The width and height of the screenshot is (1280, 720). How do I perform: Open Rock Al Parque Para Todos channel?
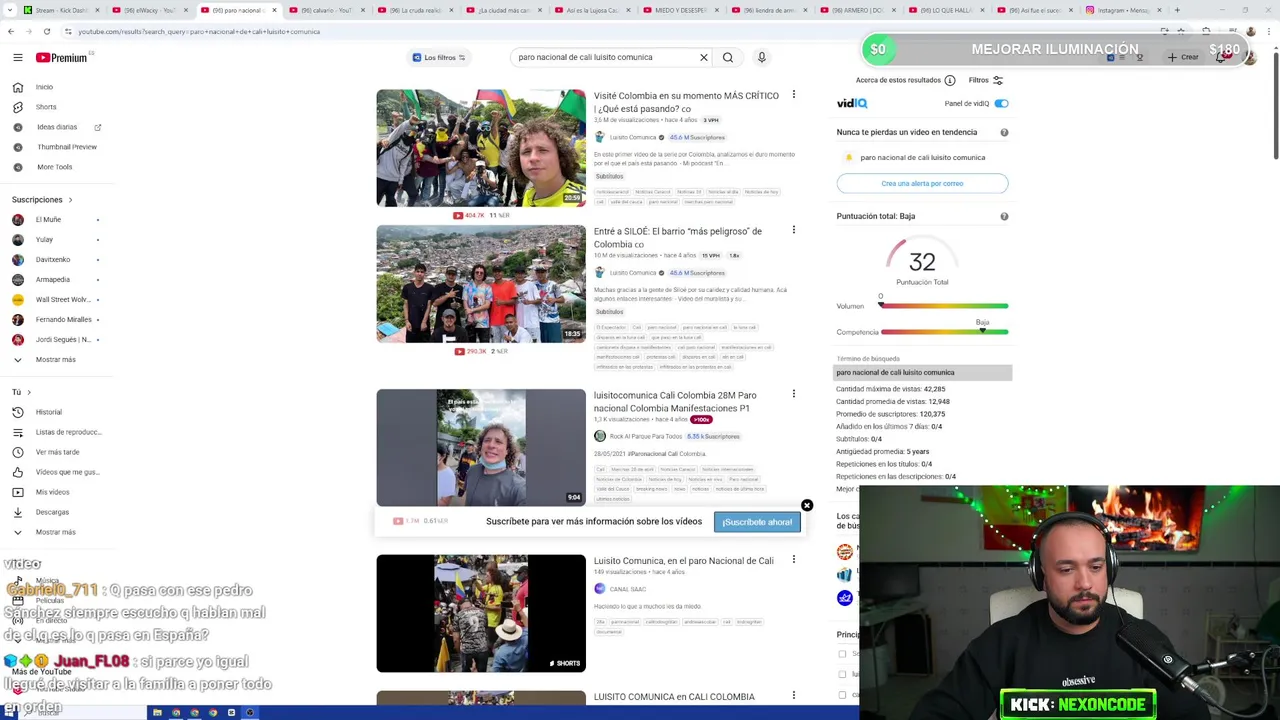click(646, 436)
